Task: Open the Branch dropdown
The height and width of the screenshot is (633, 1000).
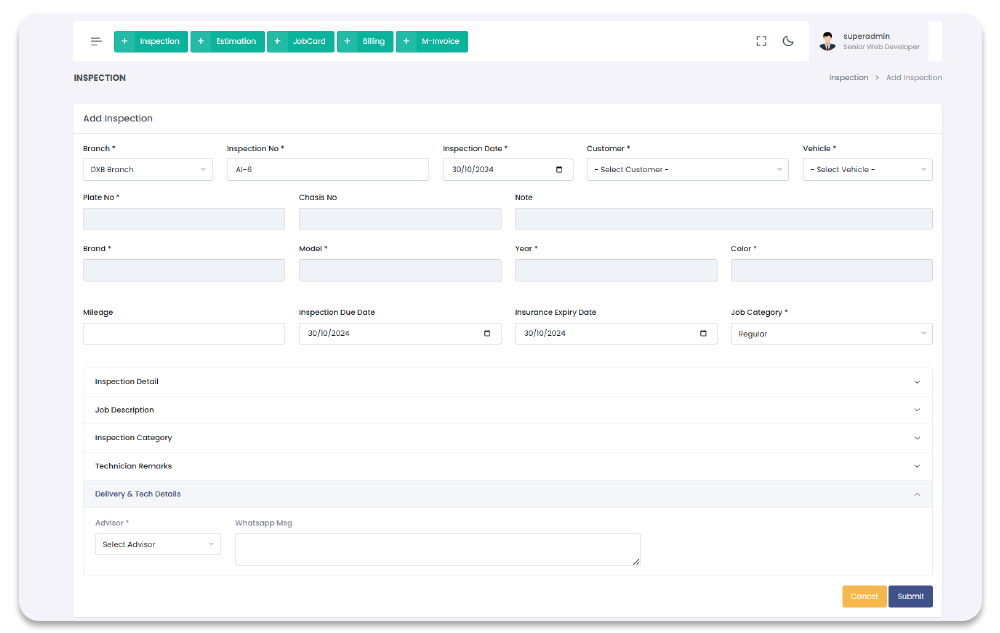Action: click(x=148, y=170)
